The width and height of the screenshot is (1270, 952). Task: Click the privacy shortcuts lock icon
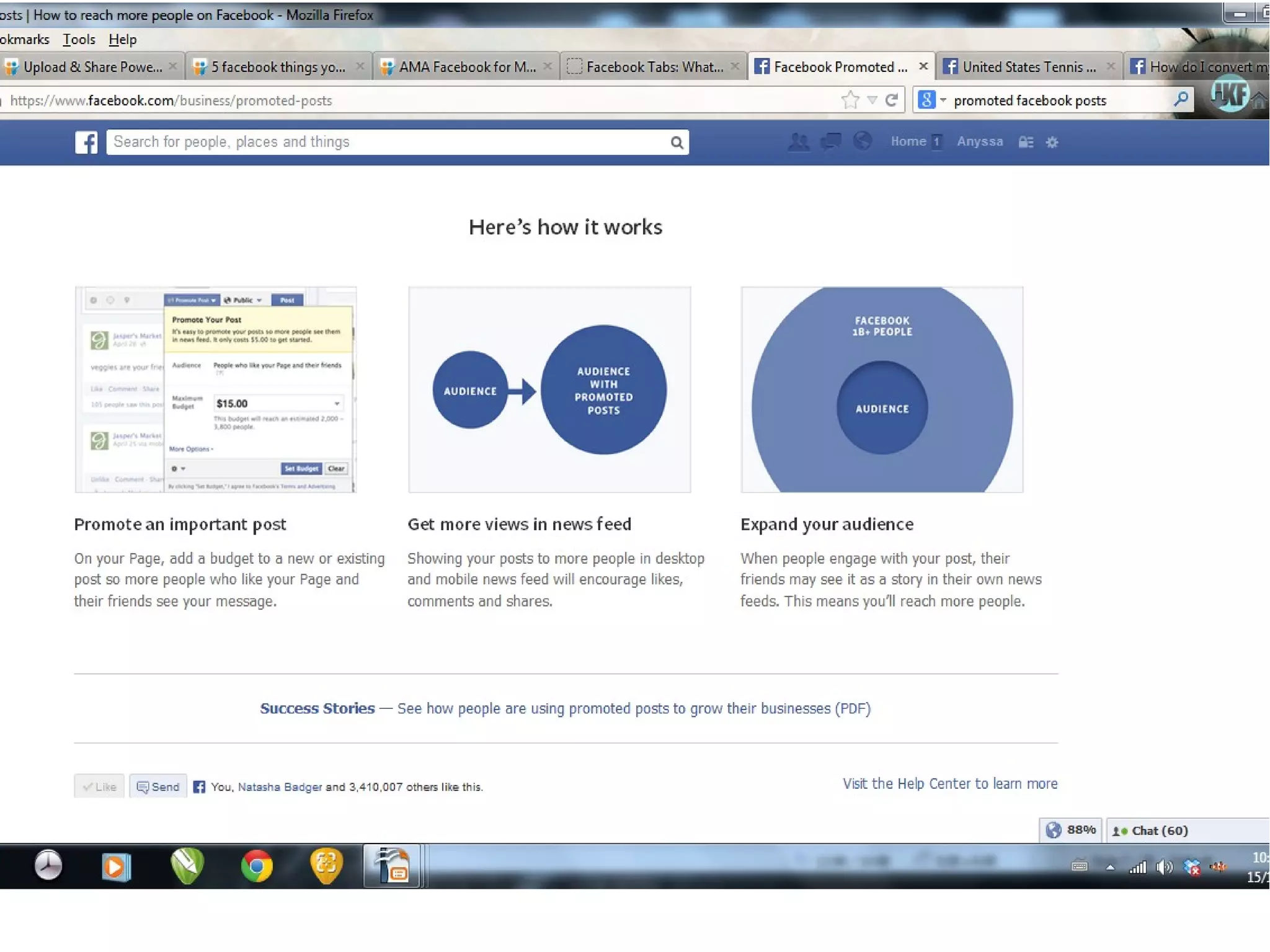point(1026,143)
